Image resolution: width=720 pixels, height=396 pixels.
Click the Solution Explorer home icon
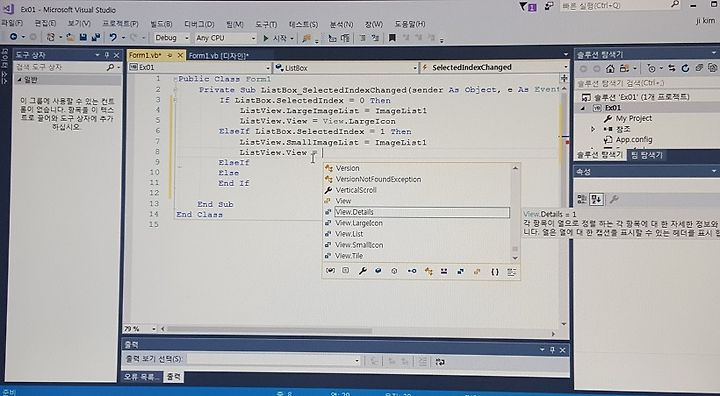pyautogui.click(x=610, y=68)
